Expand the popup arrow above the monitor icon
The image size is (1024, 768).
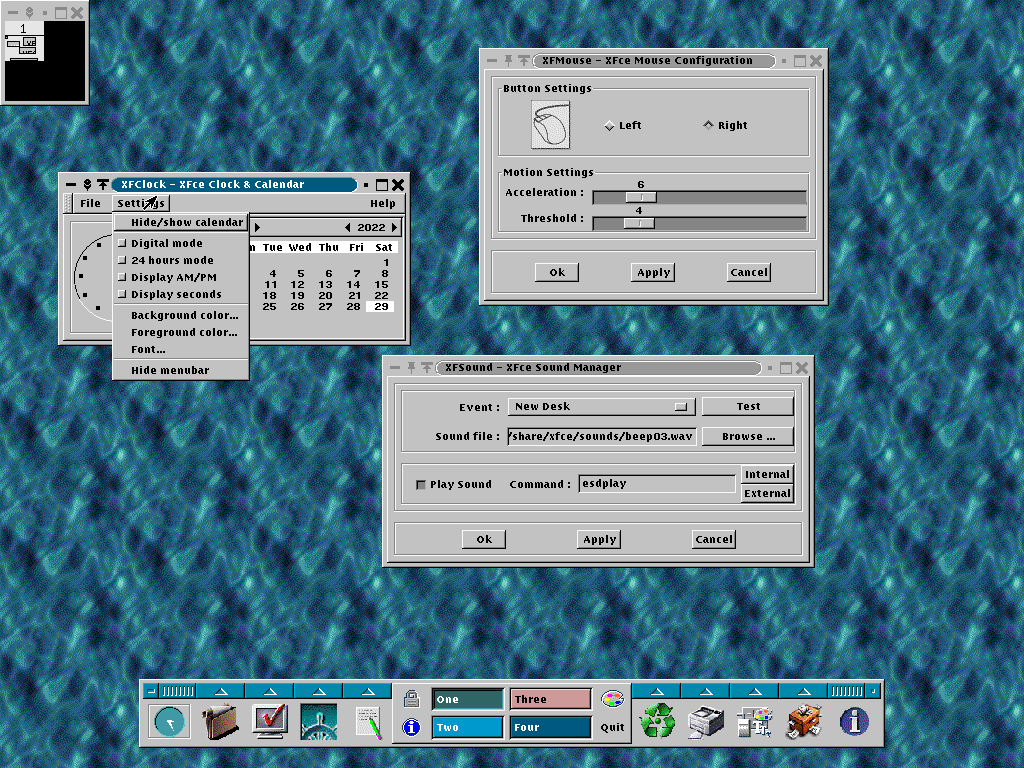point(270,690)
